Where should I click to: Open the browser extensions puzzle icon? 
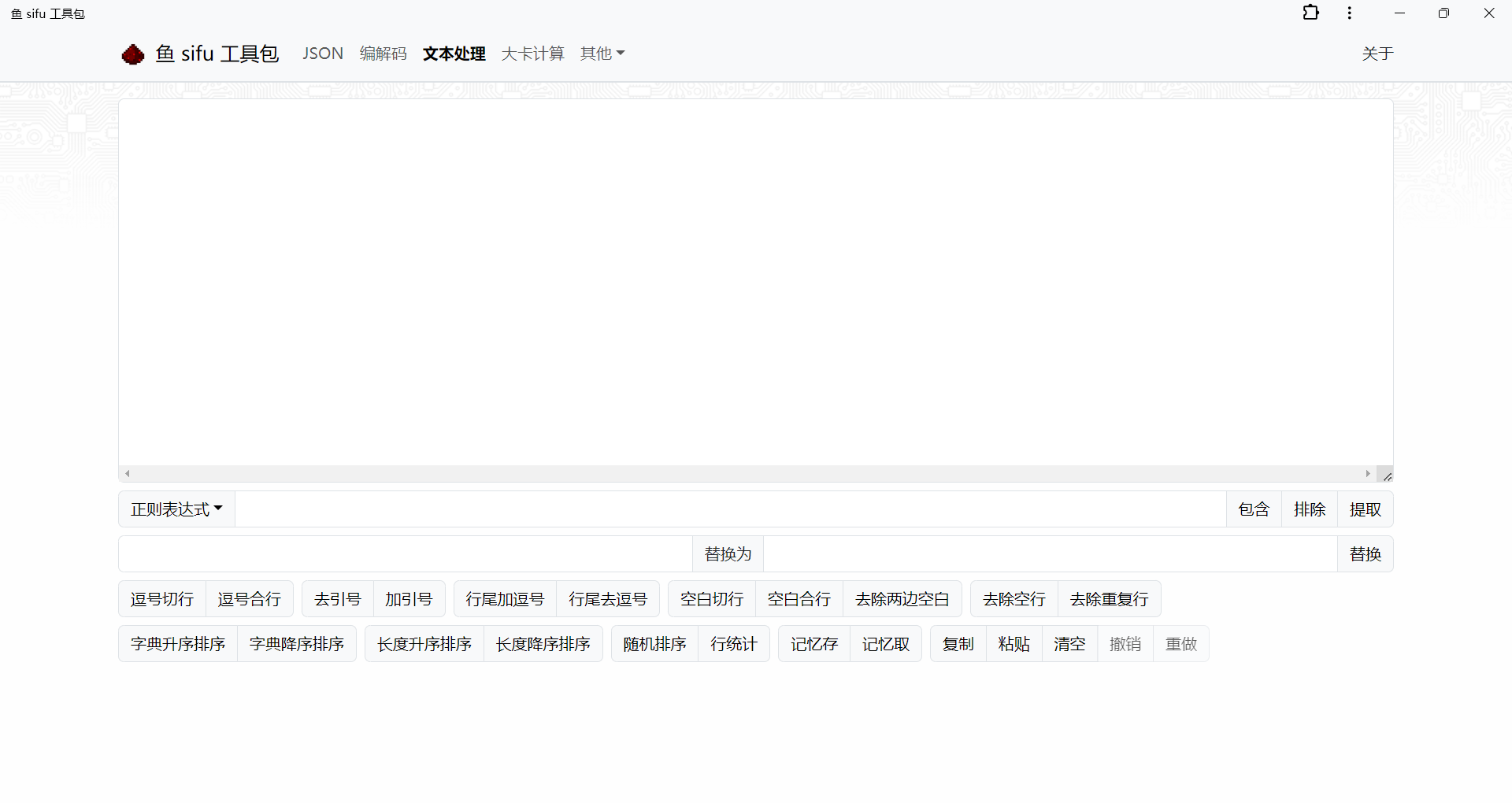click(1311, 13)
